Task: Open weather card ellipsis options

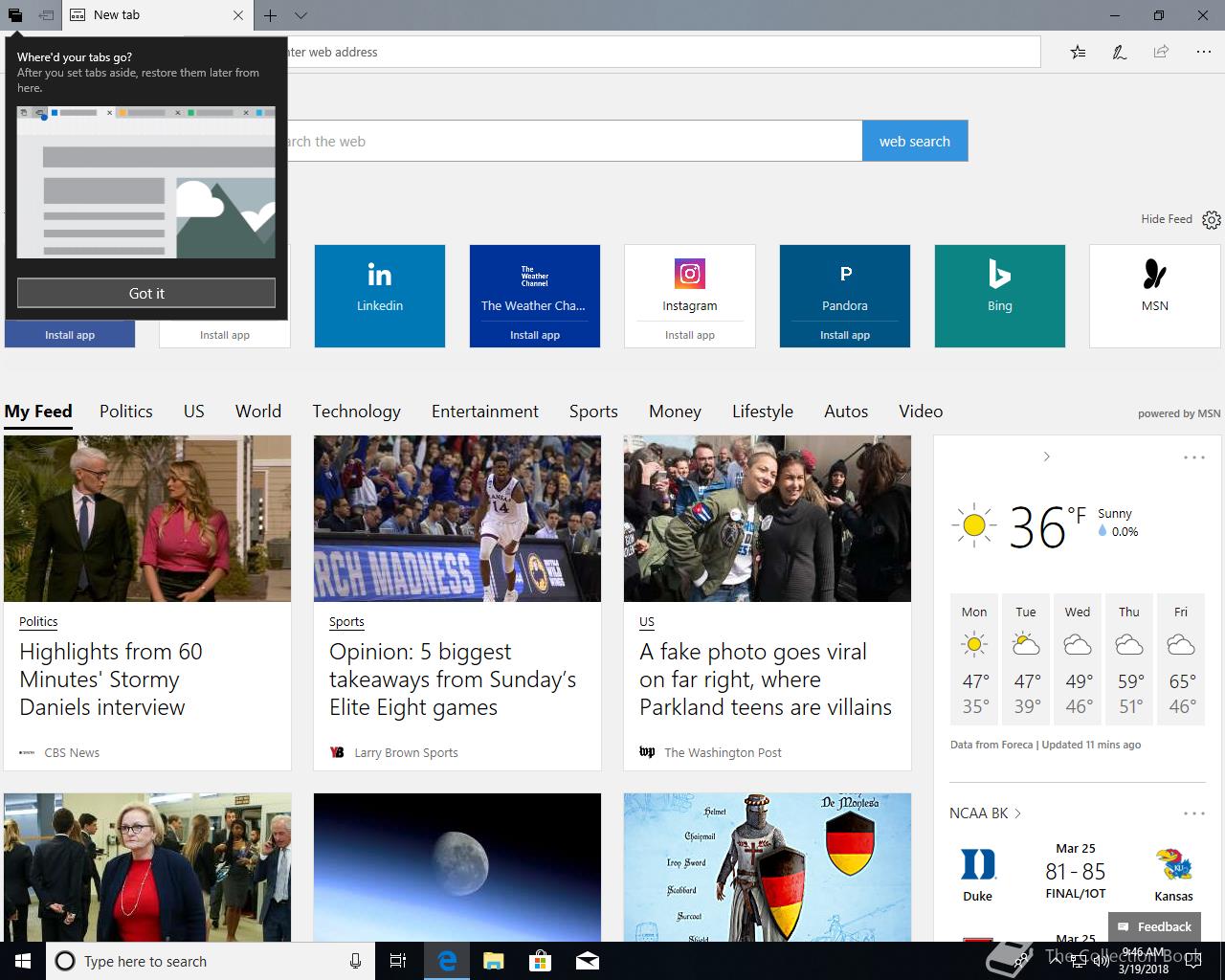Action: [1194, 457]
